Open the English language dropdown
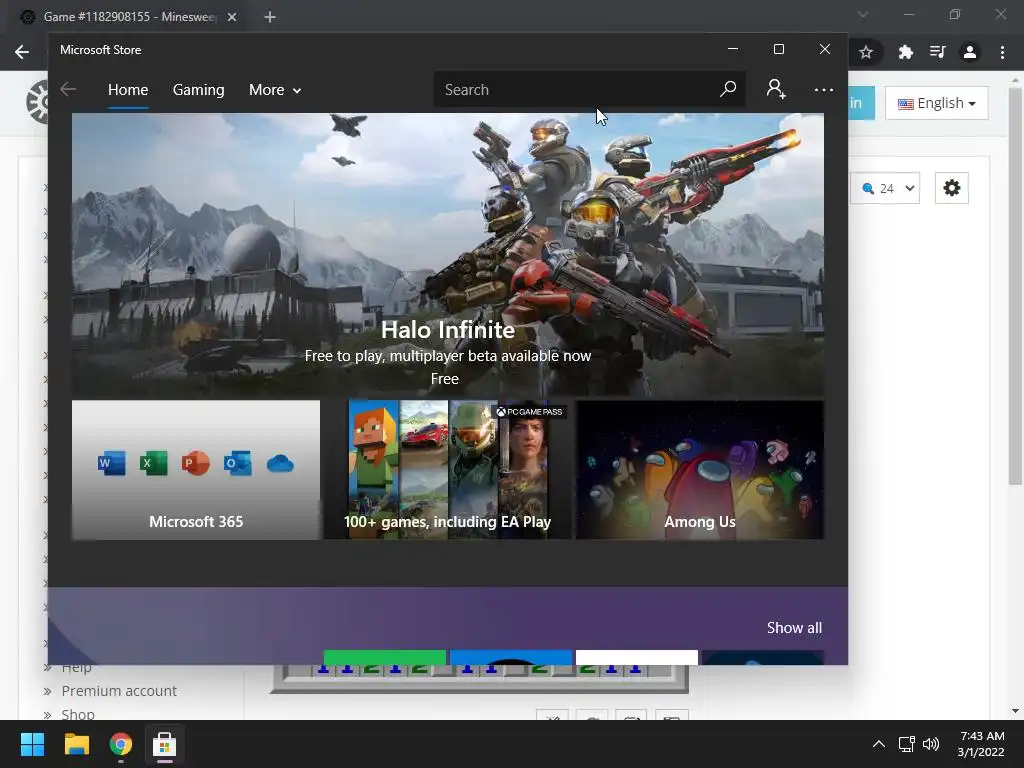Image resolution: width=1024 pixels, height=768 pixels. click(x=936, y=103)
